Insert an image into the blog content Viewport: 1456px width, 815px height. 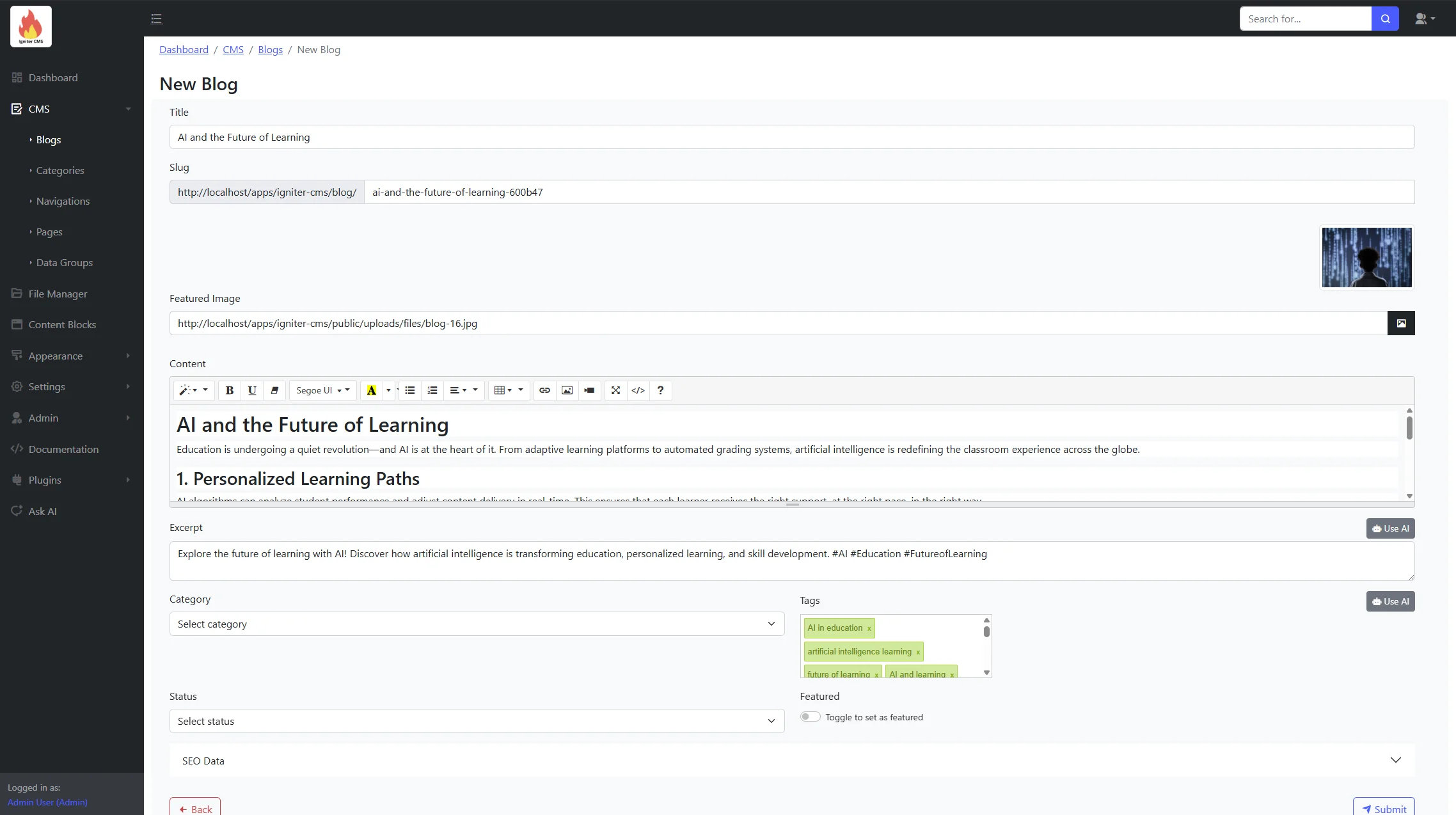[567, 390]
